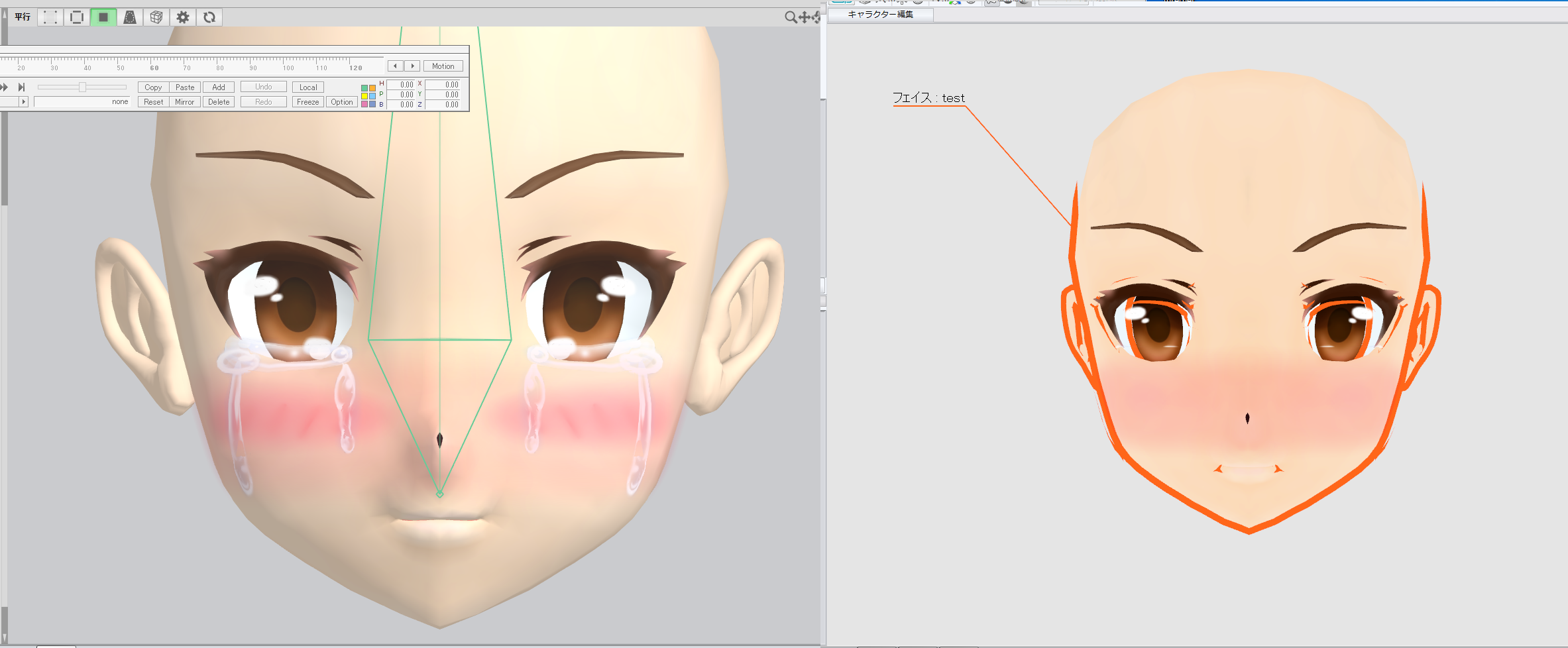Click the playback speed slider handle
1568x648 pixels.
[82, 87]
